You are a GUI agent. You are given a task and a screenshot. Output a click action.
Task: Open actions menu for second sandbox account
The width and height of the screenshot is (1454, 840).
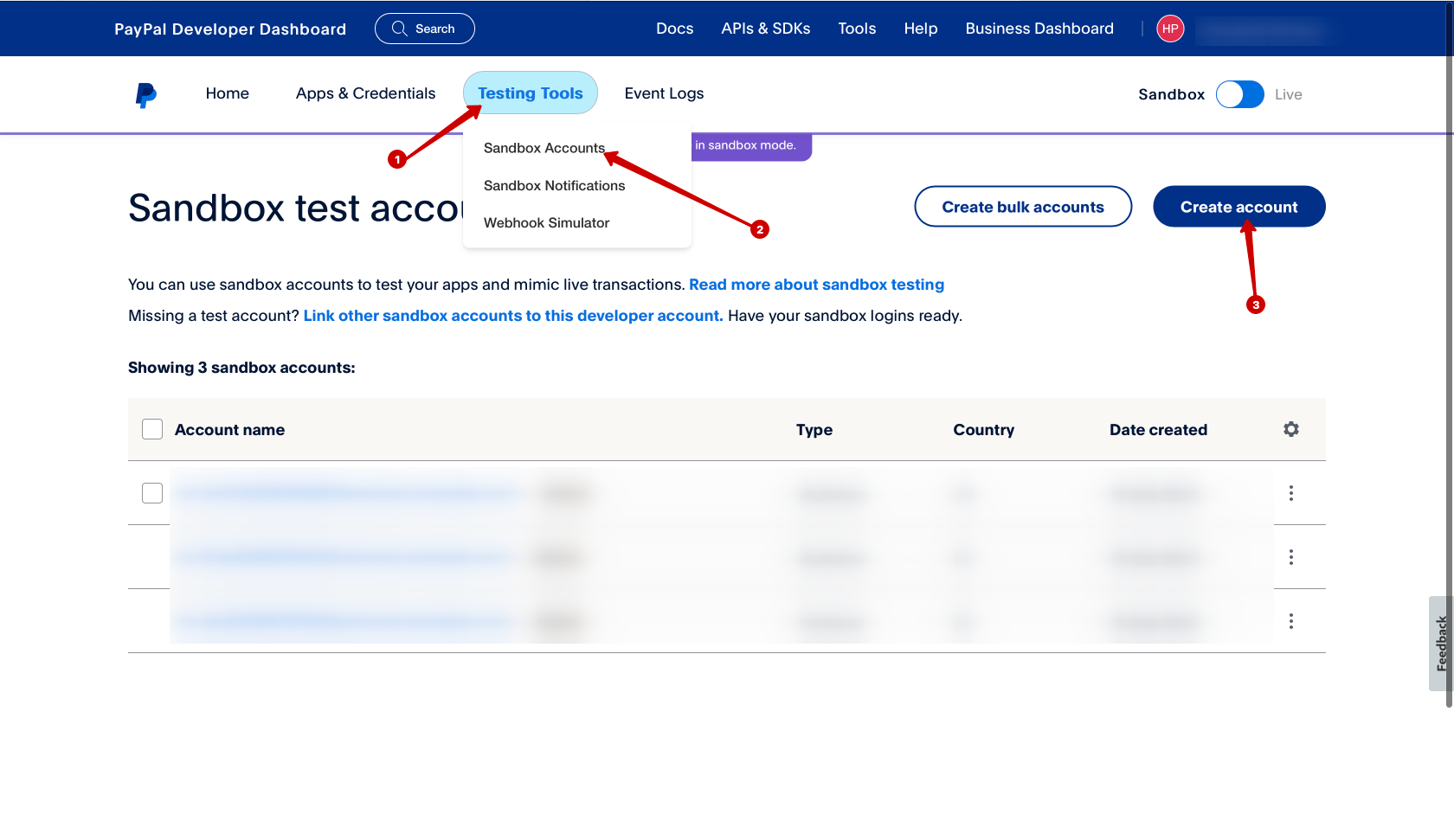click(1290, 557)
